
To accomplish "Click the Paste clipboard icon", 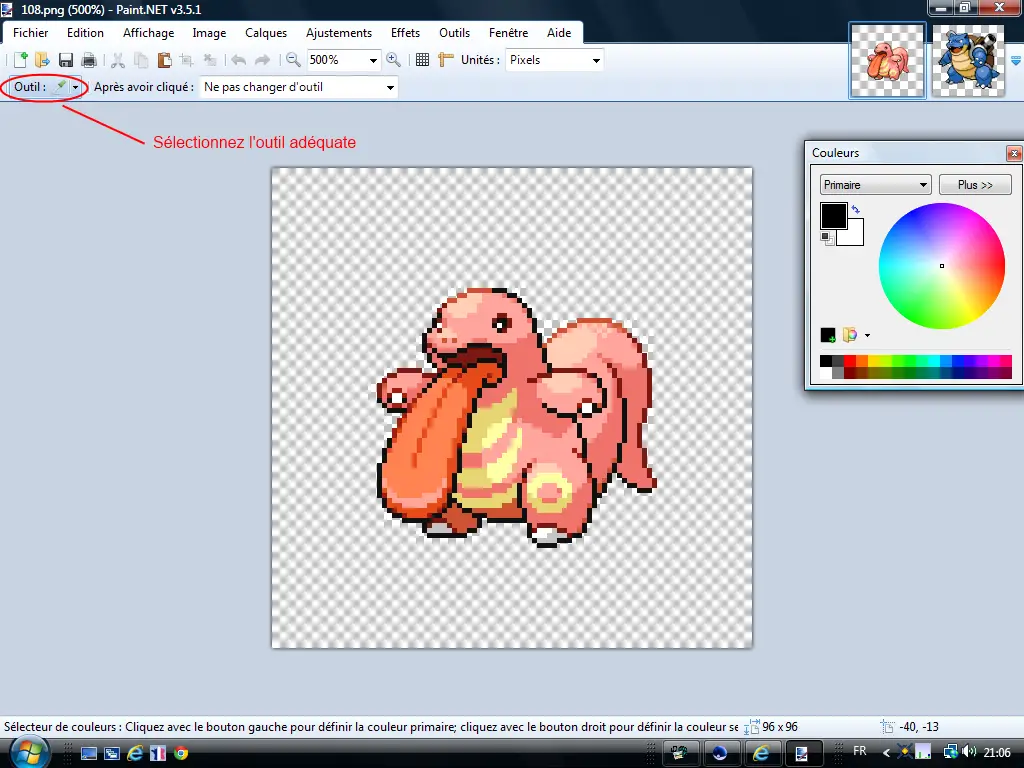I will [164, 60].
